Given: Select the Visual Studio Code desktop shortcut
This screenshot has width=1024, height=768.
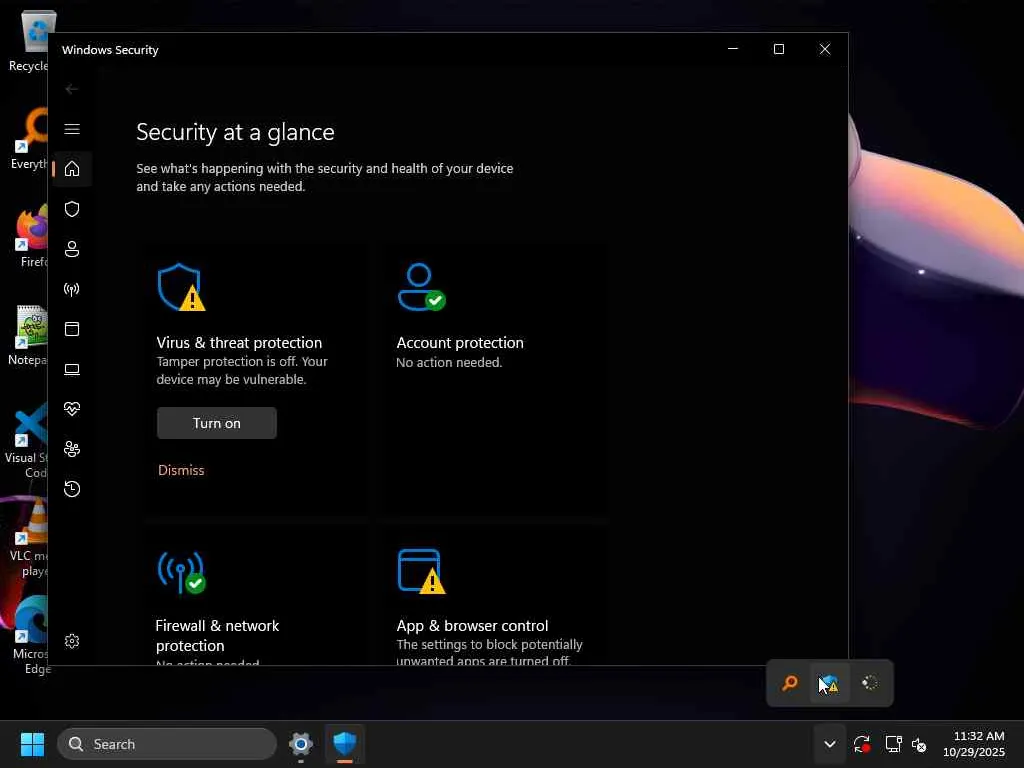Looking at the screenshot, I should [27, 440].
